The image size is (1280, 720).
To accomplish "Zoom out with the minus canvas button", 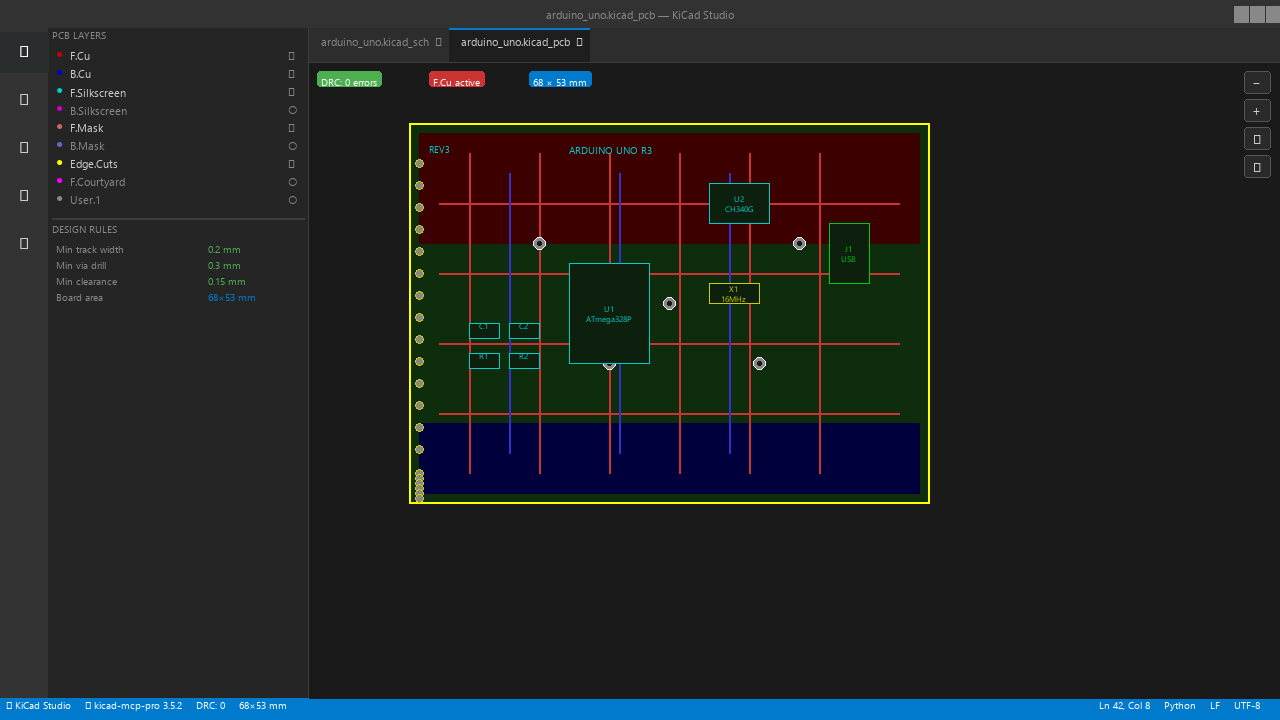I will click(1257, 83).
